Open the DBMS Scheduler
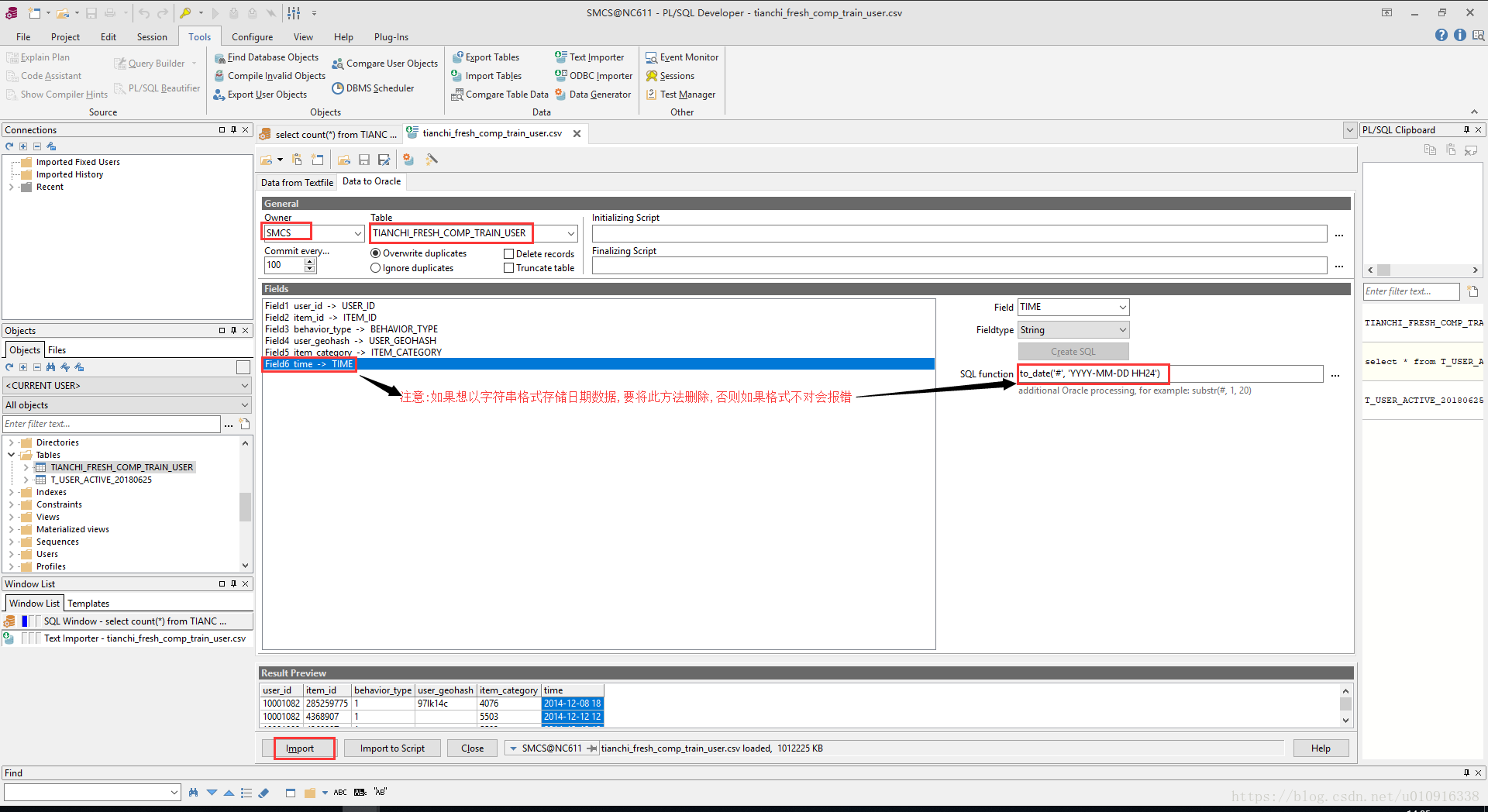The image size is (1488, 812). 373,88
